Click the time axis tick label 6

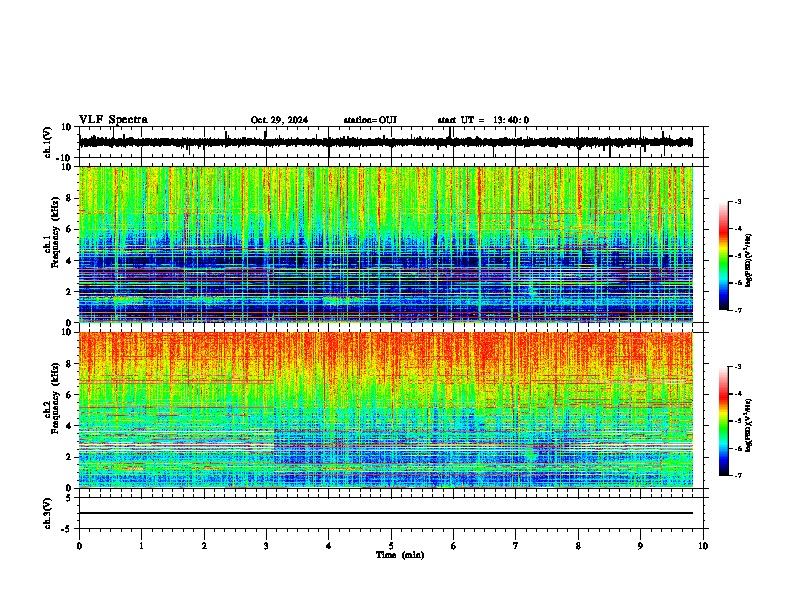coord(454,546)
